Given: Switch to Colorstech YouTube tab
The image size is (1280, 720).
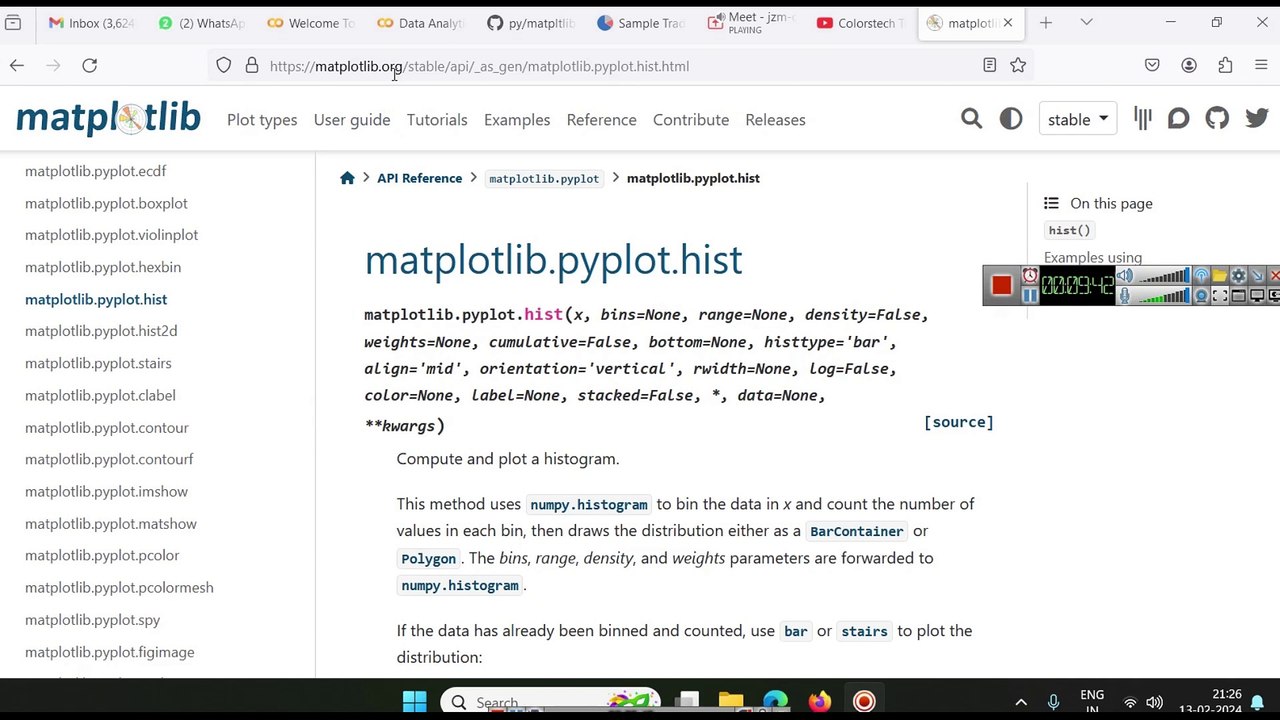Looking at the screenshot, I should (x=861, y=22).
